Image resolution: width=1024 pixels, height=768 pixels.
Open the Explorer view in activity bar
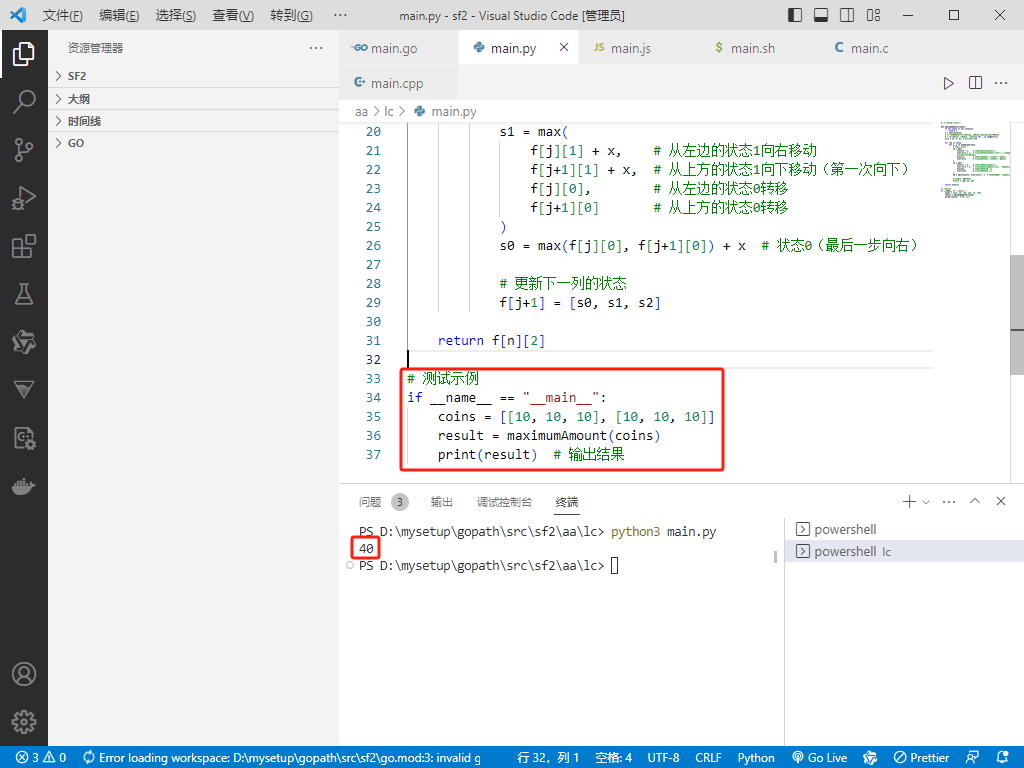(24, 54)
